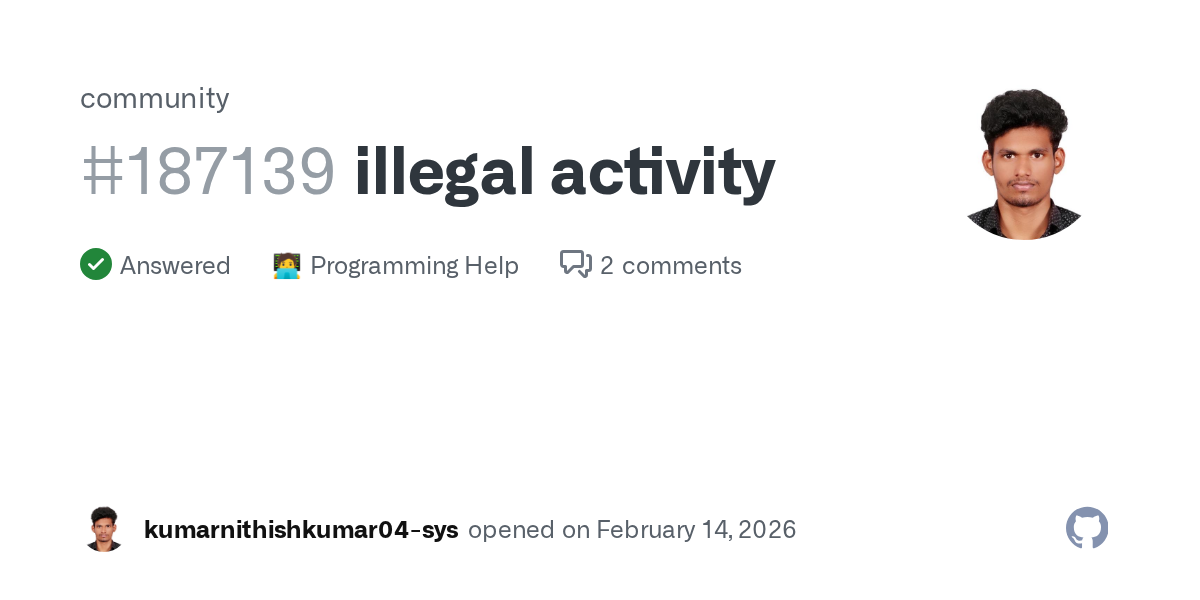The width and height of the screenshot is (1200, 600).
Task: Click the Programming Help emoji icon
Action: [x=287, y=266]
